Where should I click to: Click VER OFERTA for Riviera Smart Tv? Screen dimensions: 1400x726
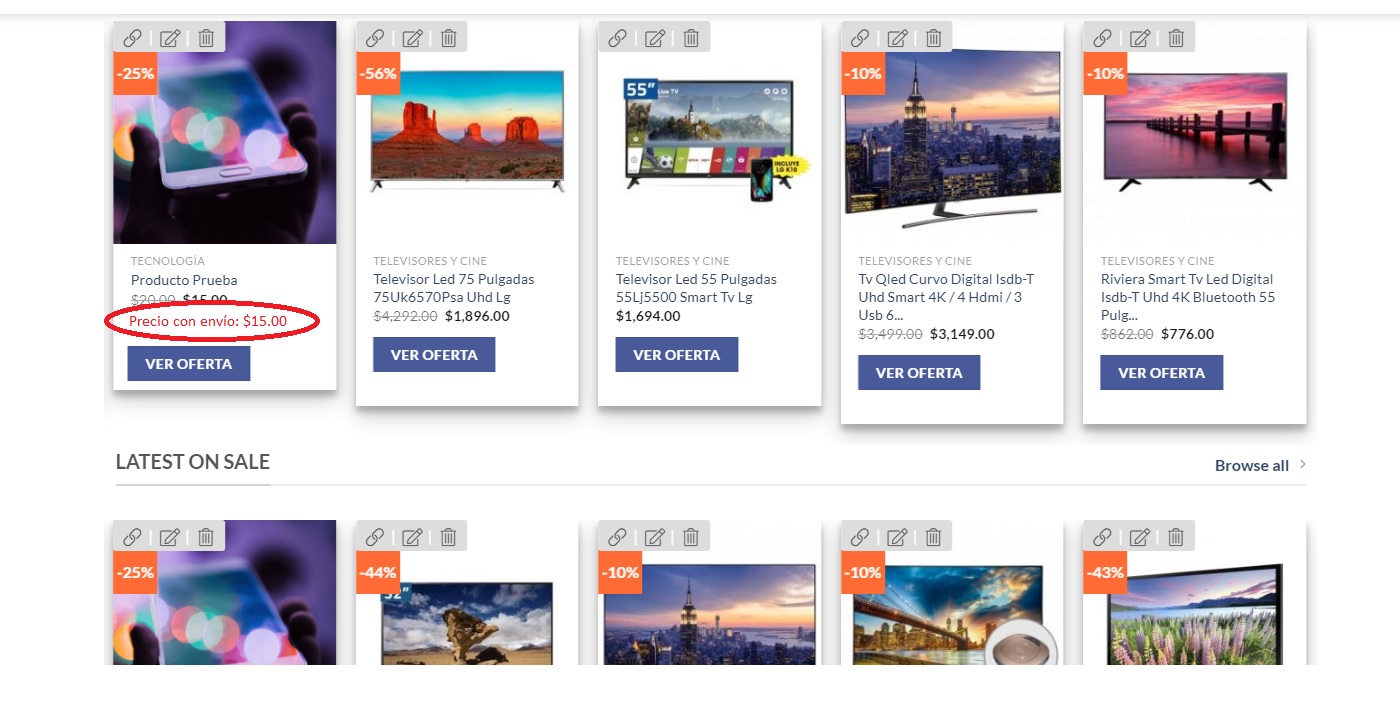coord(1161,373)
